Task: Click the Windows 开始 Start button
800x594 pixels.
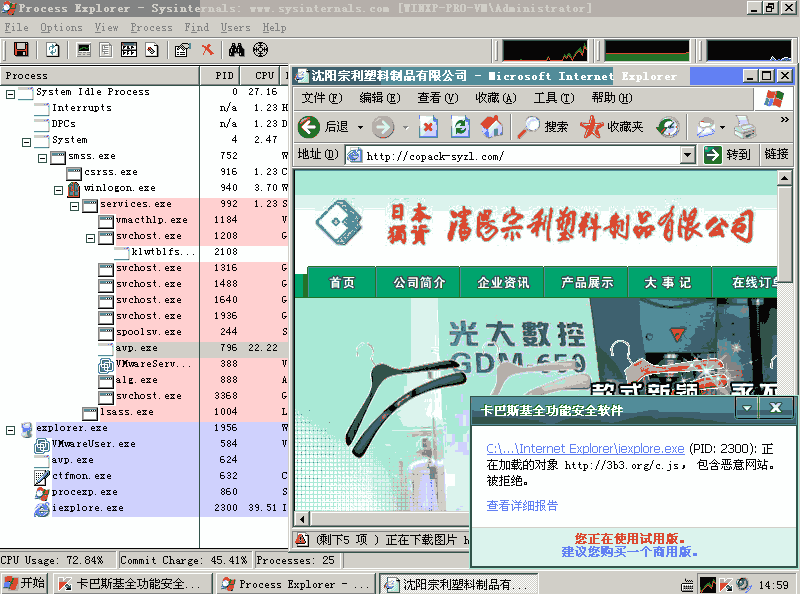Action: point(24,583)
